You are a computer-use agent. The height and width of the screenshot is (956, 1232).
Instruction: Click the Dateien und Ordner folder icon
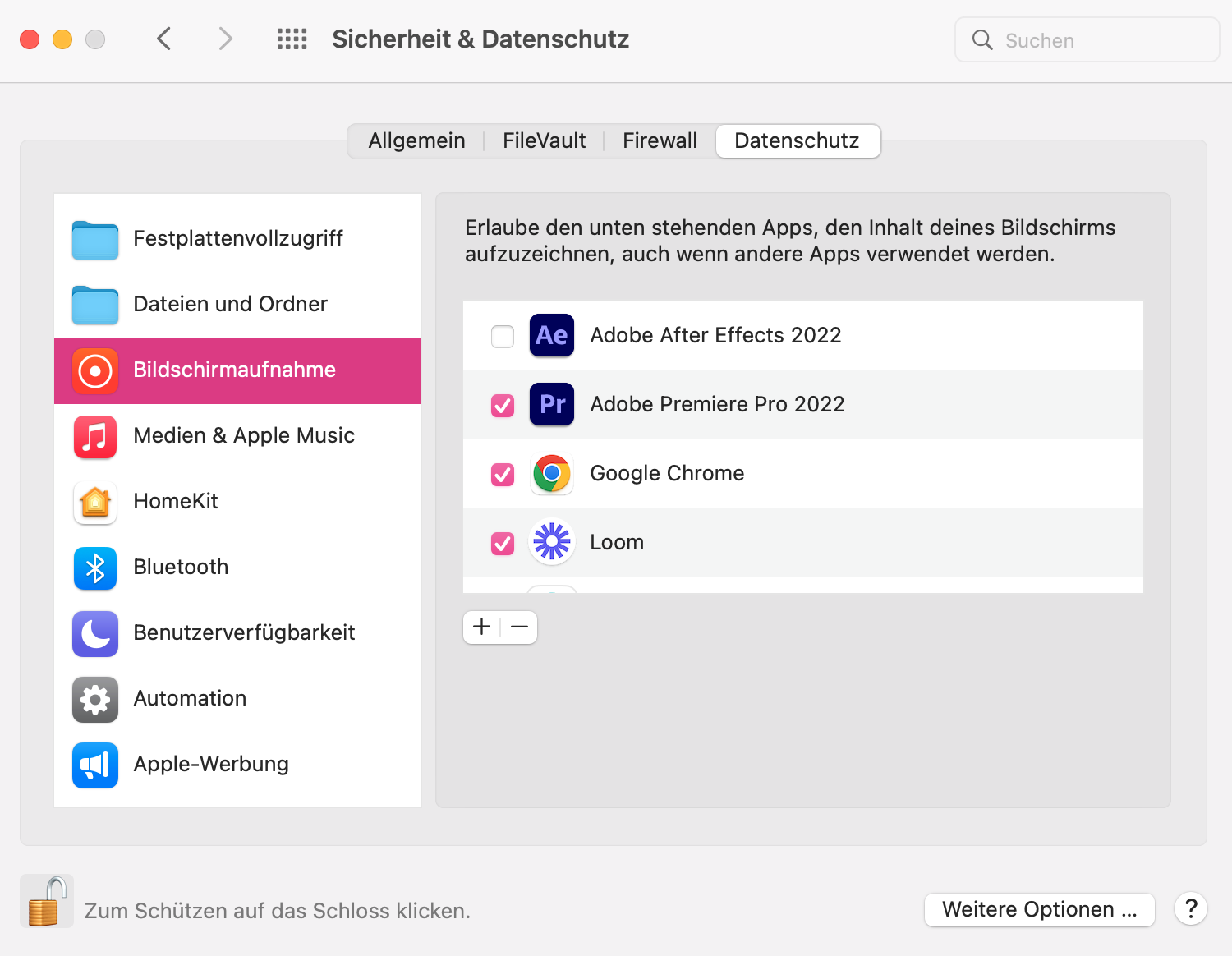[95, 305]
